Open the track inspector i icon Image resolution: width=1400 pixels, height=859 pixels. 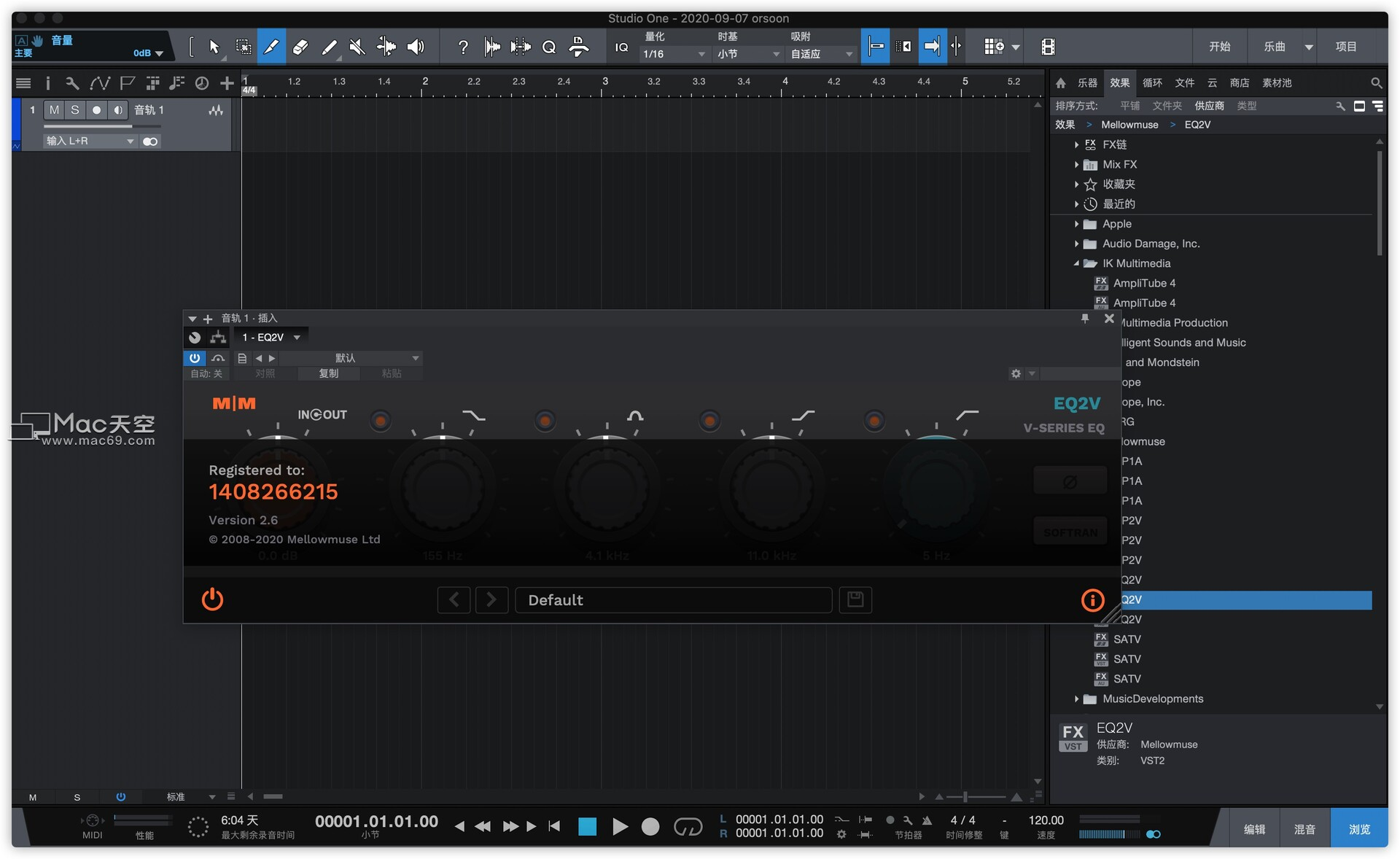click(x=48, y=83)
